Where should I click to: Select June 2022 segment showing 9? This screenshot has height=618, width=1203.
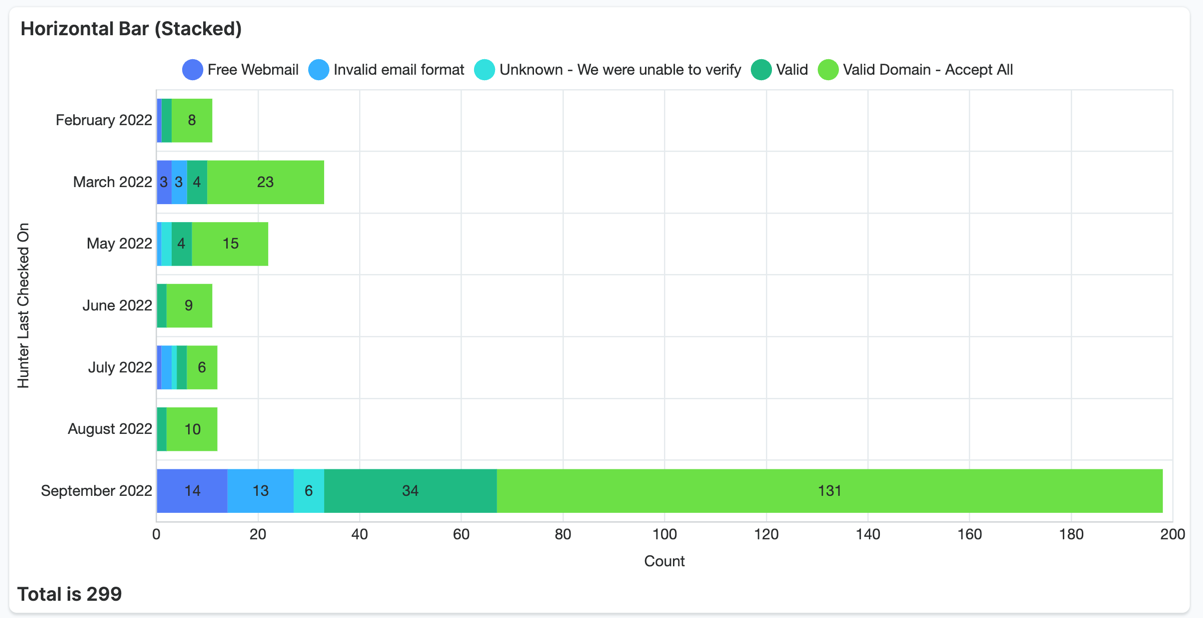click(x=189, y=306)
